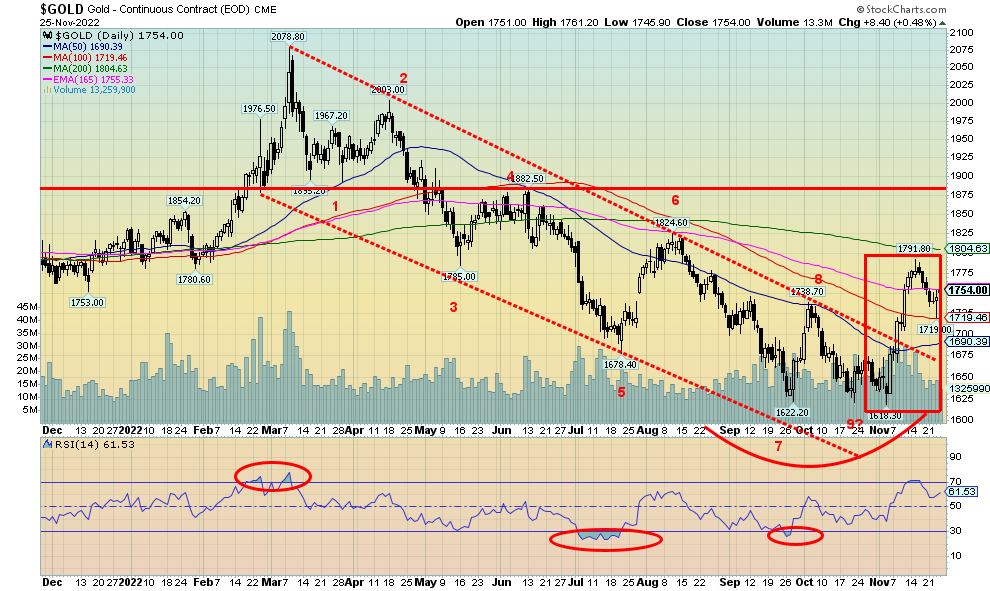990x591 pixels.
Task: Click the red wave label 7
Action: pyautogui.click(x=777, y=446)
